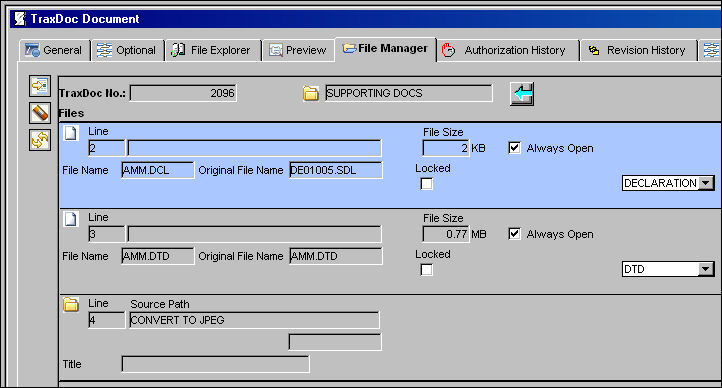
Task: Toggle Always Open for AMM.DTD file
Action: pyautogui.click(x=514, y=234)
